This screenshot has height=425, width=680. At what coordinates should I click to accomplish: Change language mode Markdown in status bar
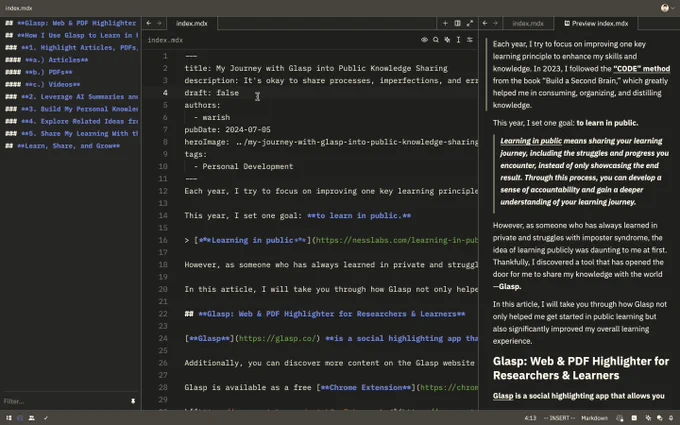pos(594,418)
